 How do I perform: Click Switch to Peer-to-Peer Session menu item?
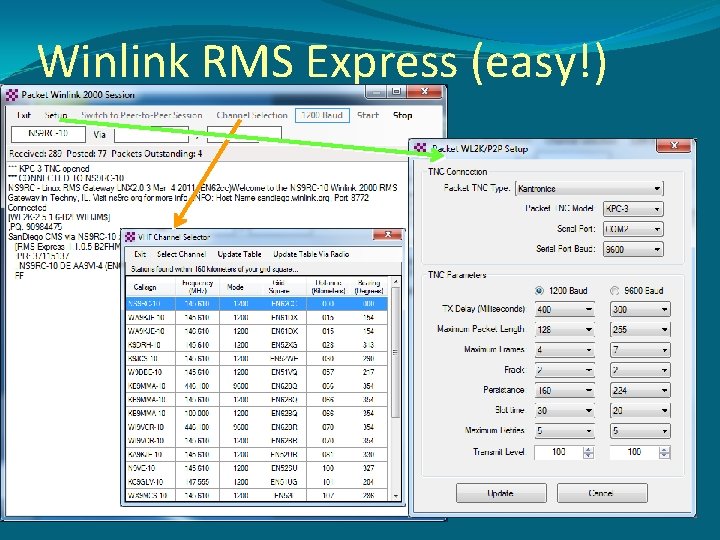[141, 115]
